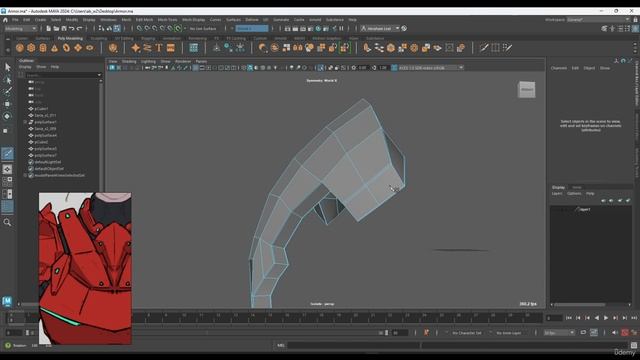
Task: Open the Modeling menu set dropdown
Action: (x=20, y=29)
